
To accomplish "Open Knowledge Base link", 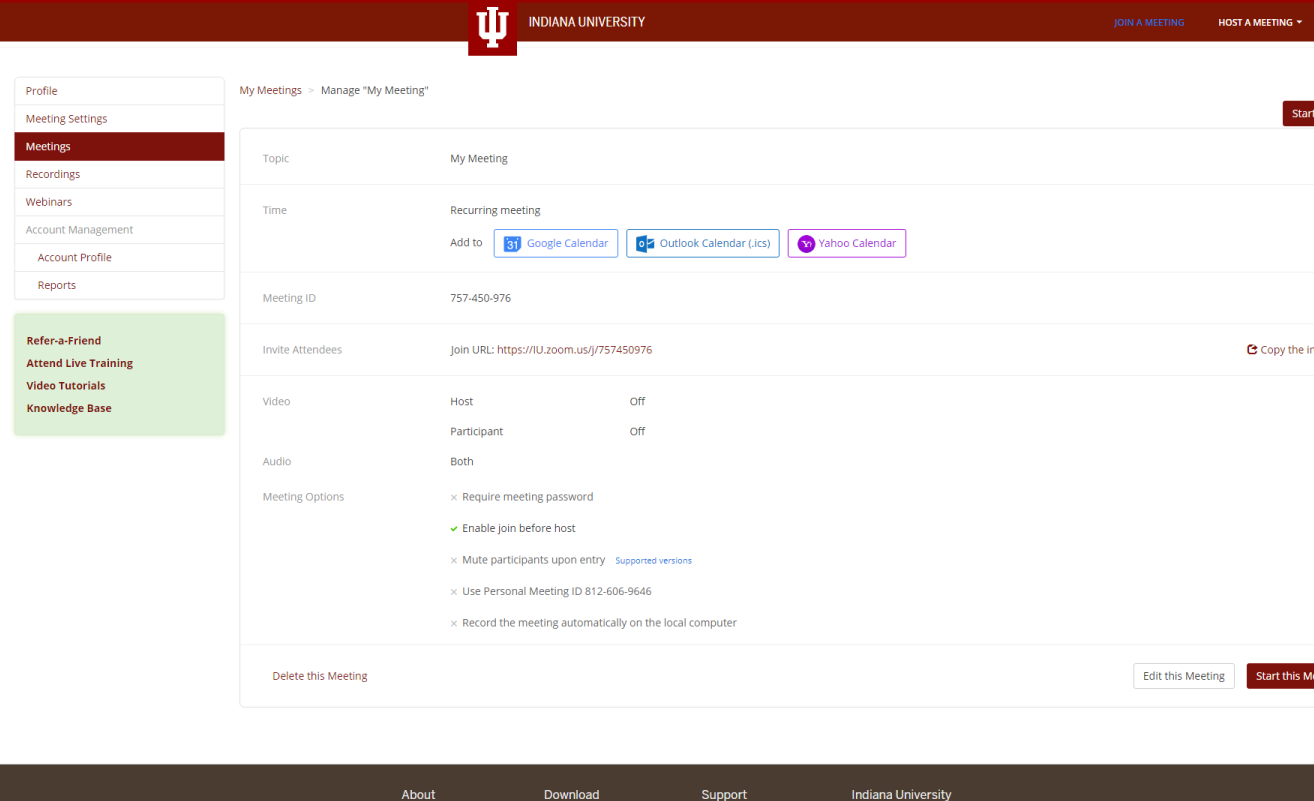I will (x=69, y=408).
